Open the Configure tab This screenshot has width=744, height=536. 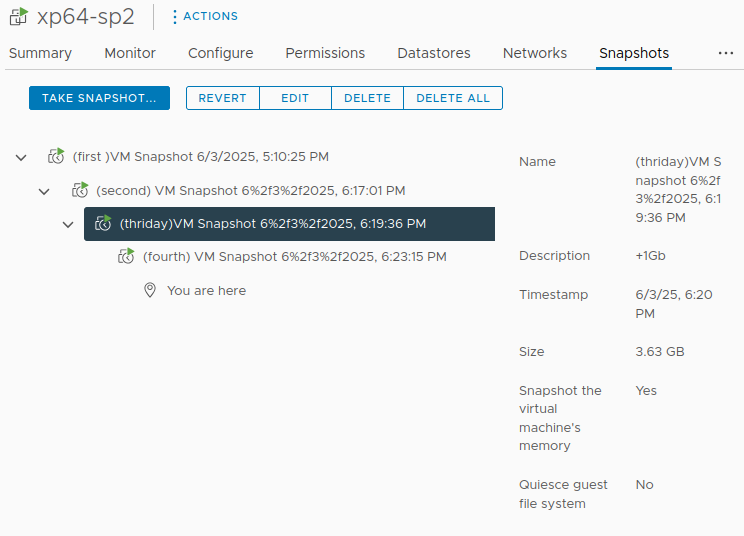point(220,53)
